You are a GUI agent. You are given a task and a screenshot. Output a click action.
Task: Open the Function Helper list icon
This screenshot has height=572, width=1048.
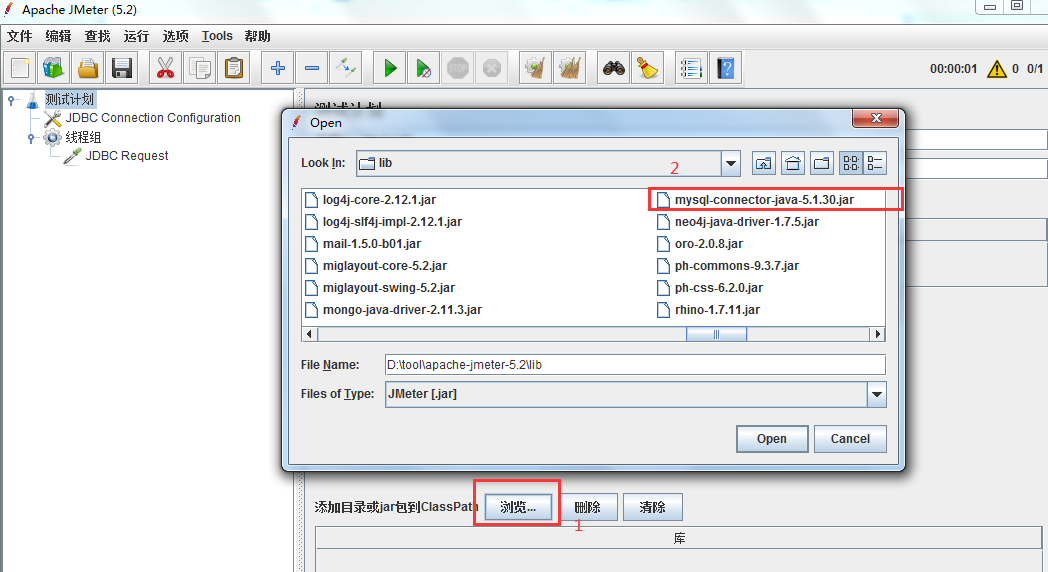(691, 68)
